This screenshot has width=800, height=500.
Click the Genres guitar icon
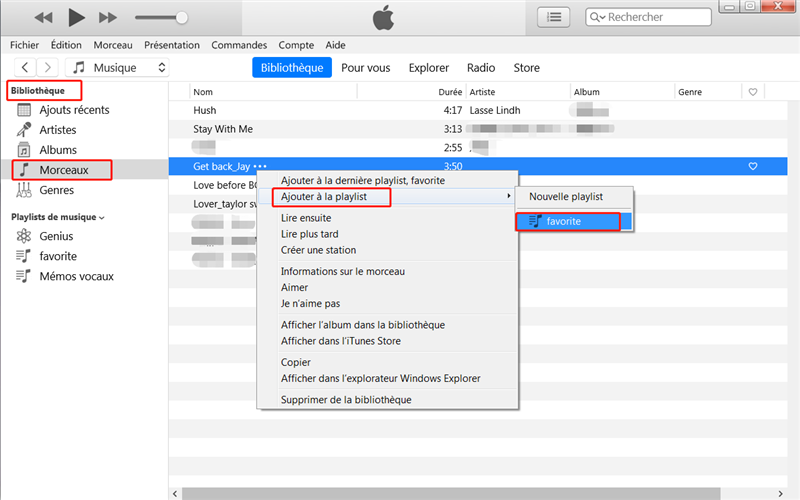click(x=24, y=190)
